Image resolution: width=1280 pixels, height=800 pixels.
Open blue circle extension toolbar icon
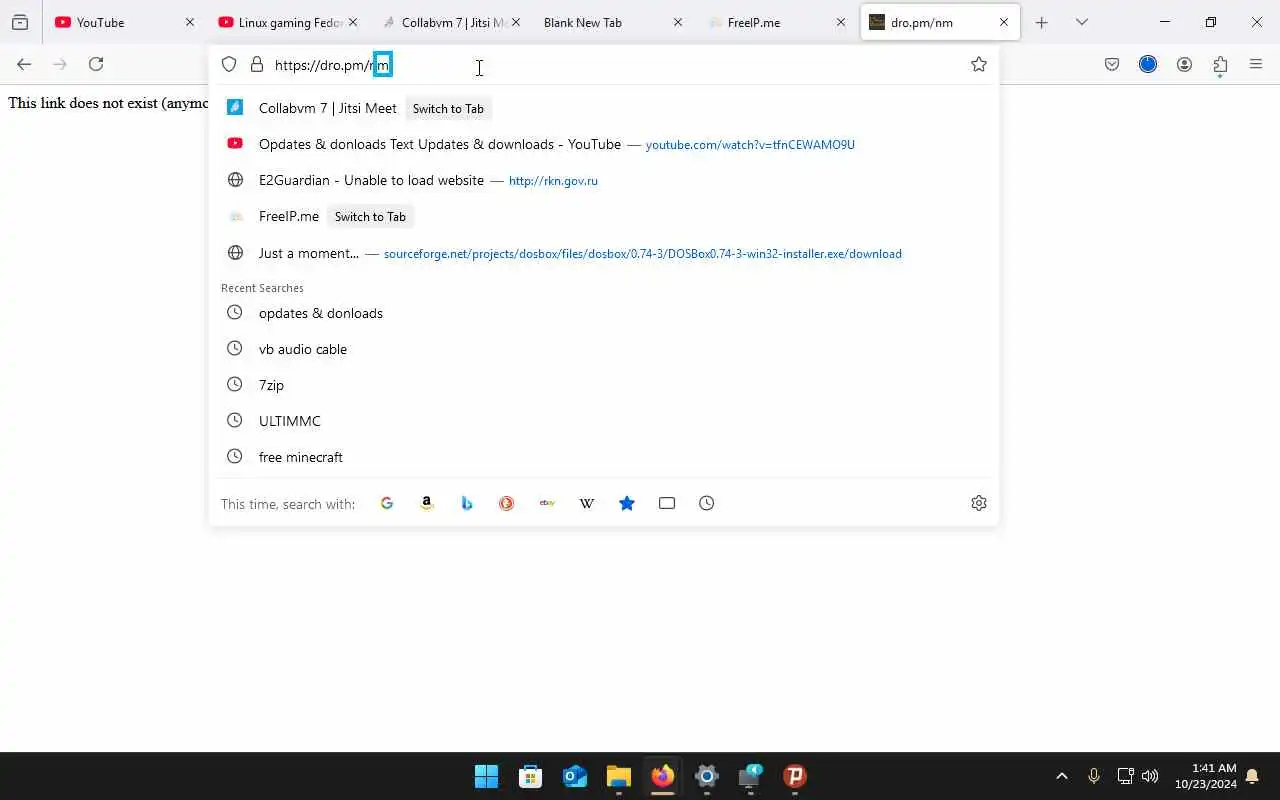[1148, 64]
